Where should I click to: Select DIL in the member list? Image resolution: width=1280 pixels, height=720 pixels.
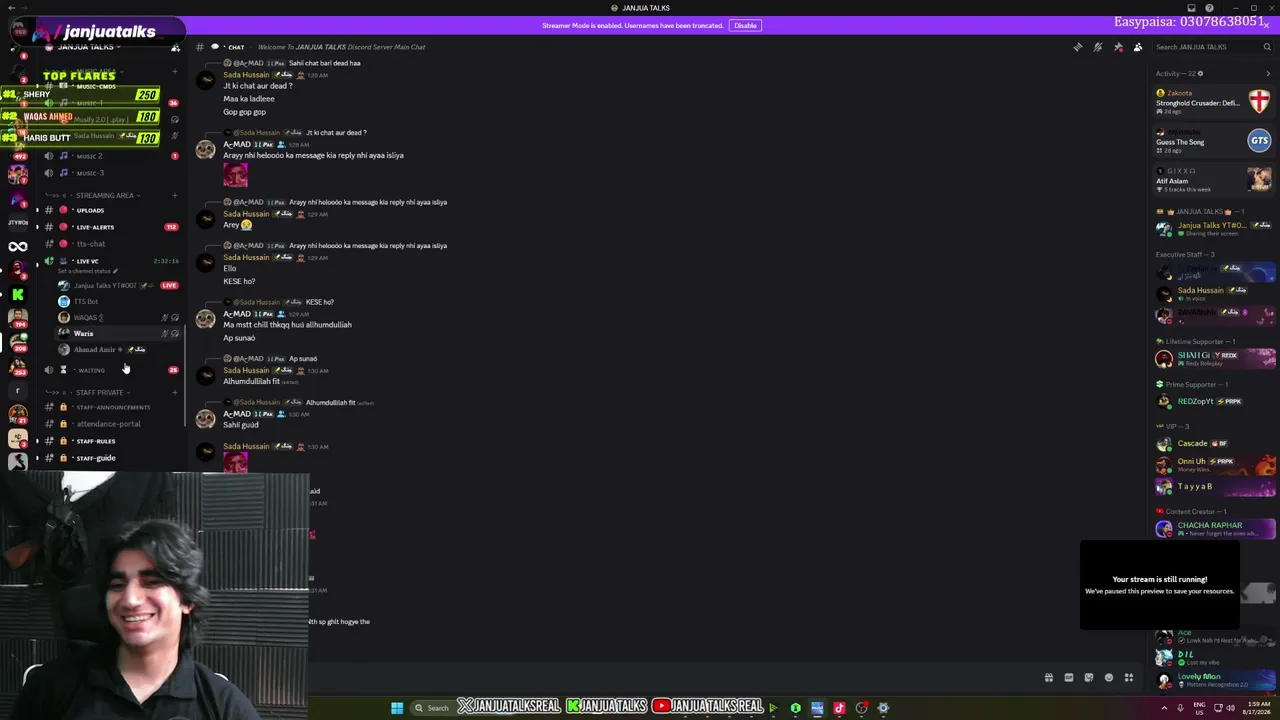(1213, 658)
